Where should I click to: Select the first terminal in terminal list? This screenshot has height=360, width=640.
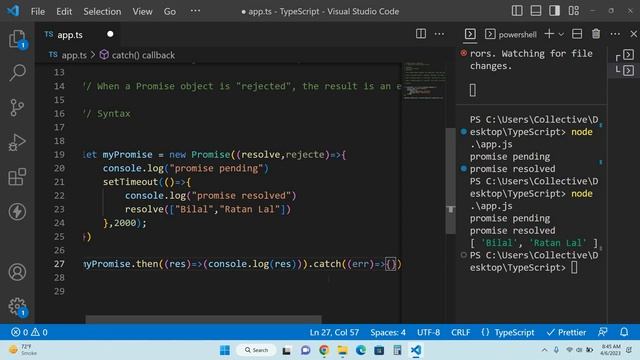pyautogui.click(x=629, y=54)
